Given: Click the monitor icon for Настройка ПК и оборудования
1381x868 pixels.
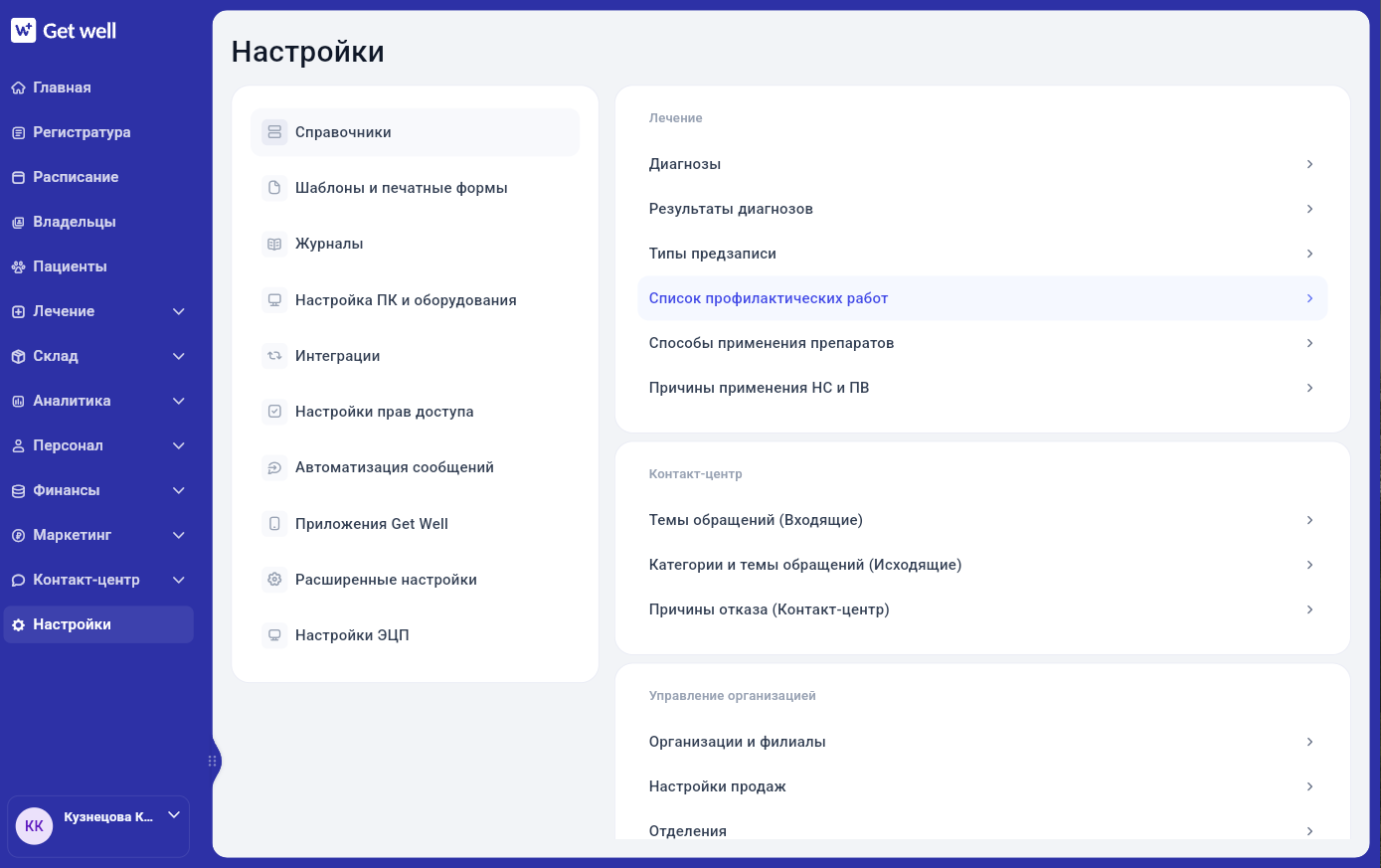Looking at the screenshot, I should click(274, 300).
